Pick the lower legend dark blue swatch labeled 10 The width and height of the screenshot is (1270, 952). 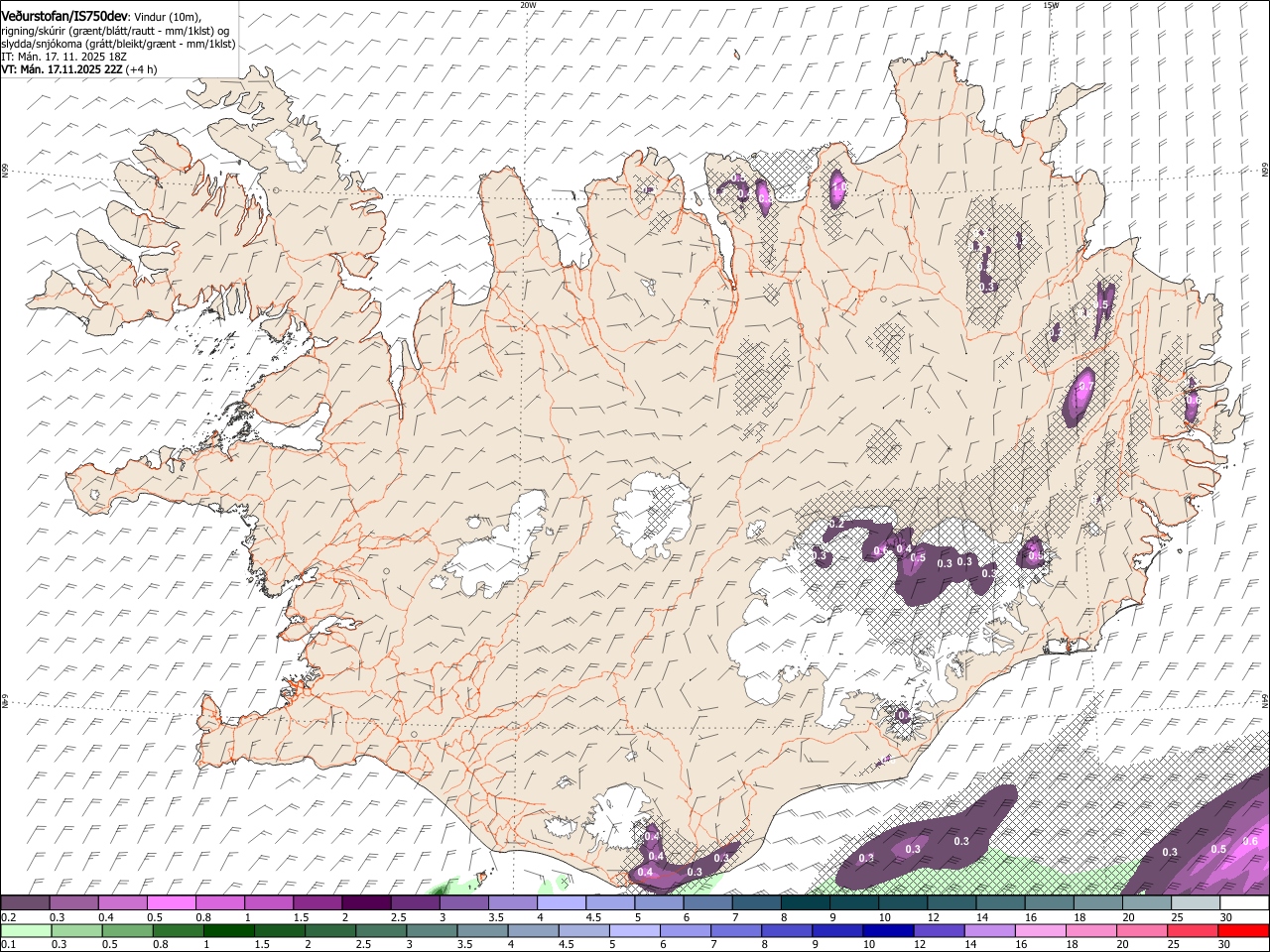tap(889, 930)
